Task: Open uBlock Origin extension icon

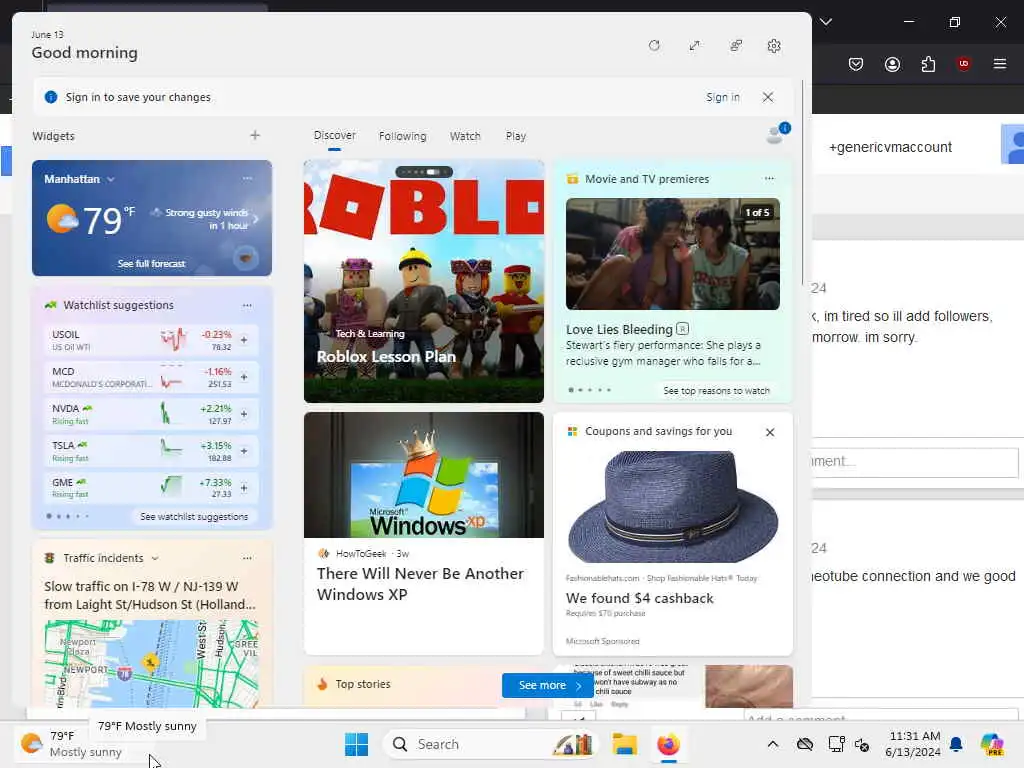Action: (x=963, y=64)
